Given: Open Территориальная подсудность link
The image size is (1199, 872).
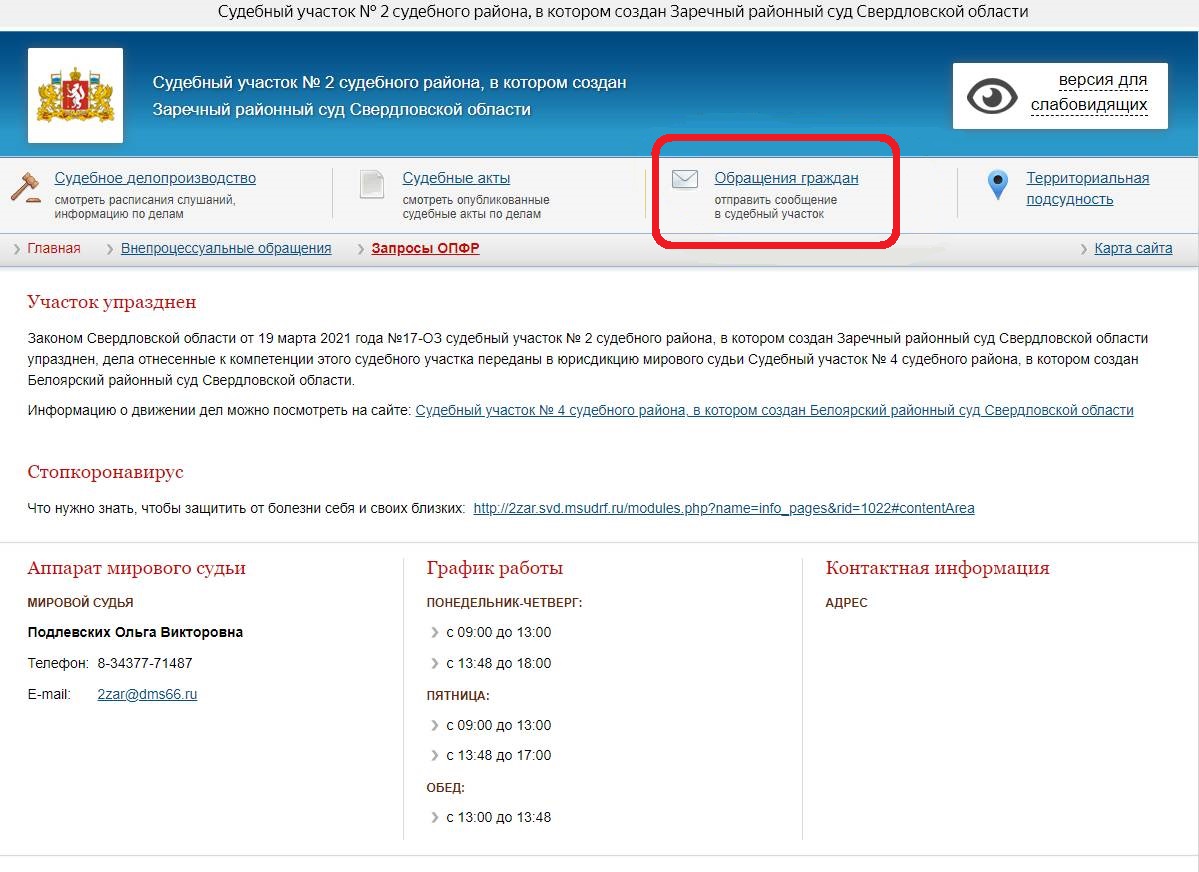Looking at the screenshot, I should click(1087, 188).
